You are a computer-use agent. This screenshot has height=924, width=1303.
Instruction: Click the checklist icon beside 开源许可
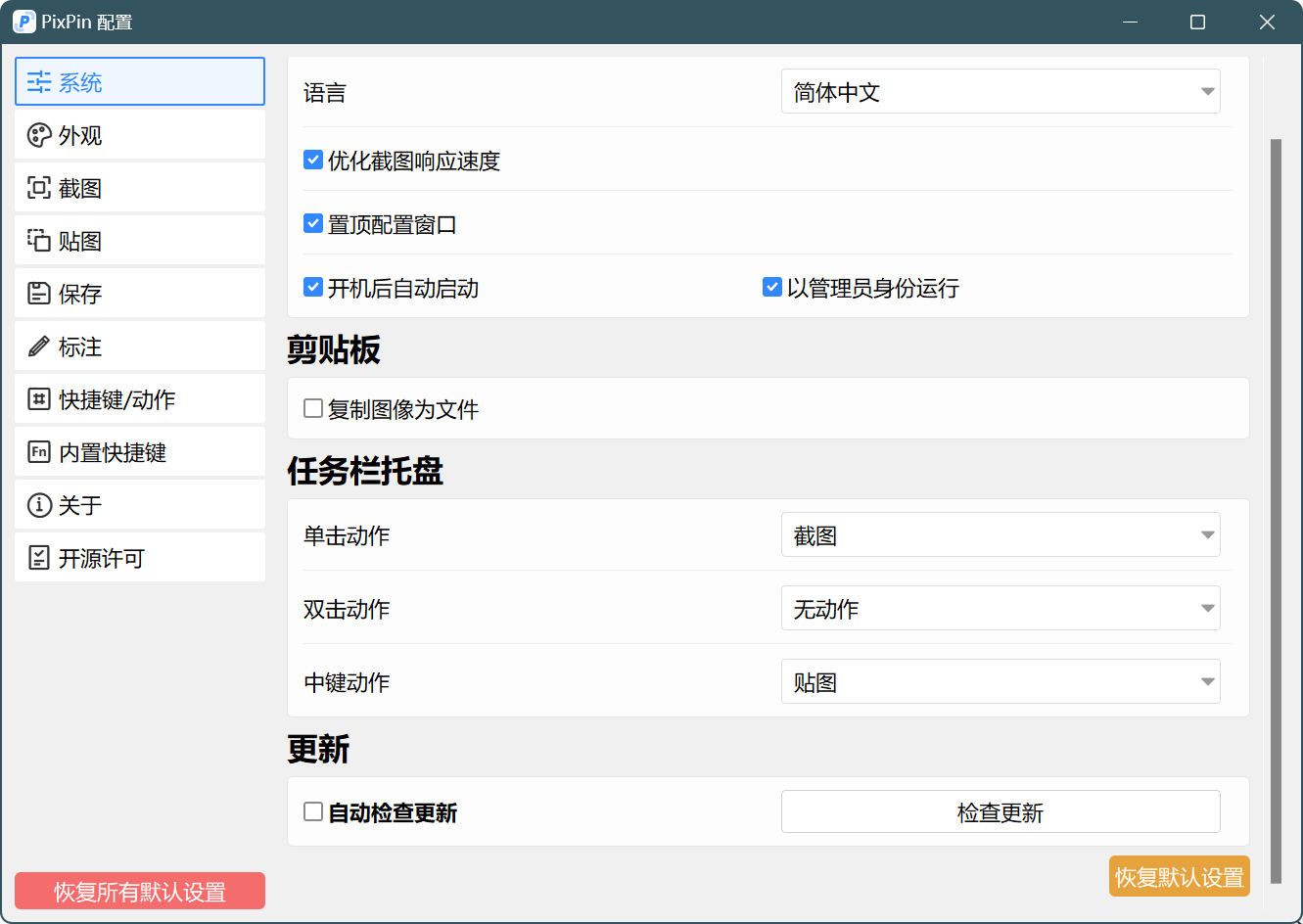pos(39,558)
